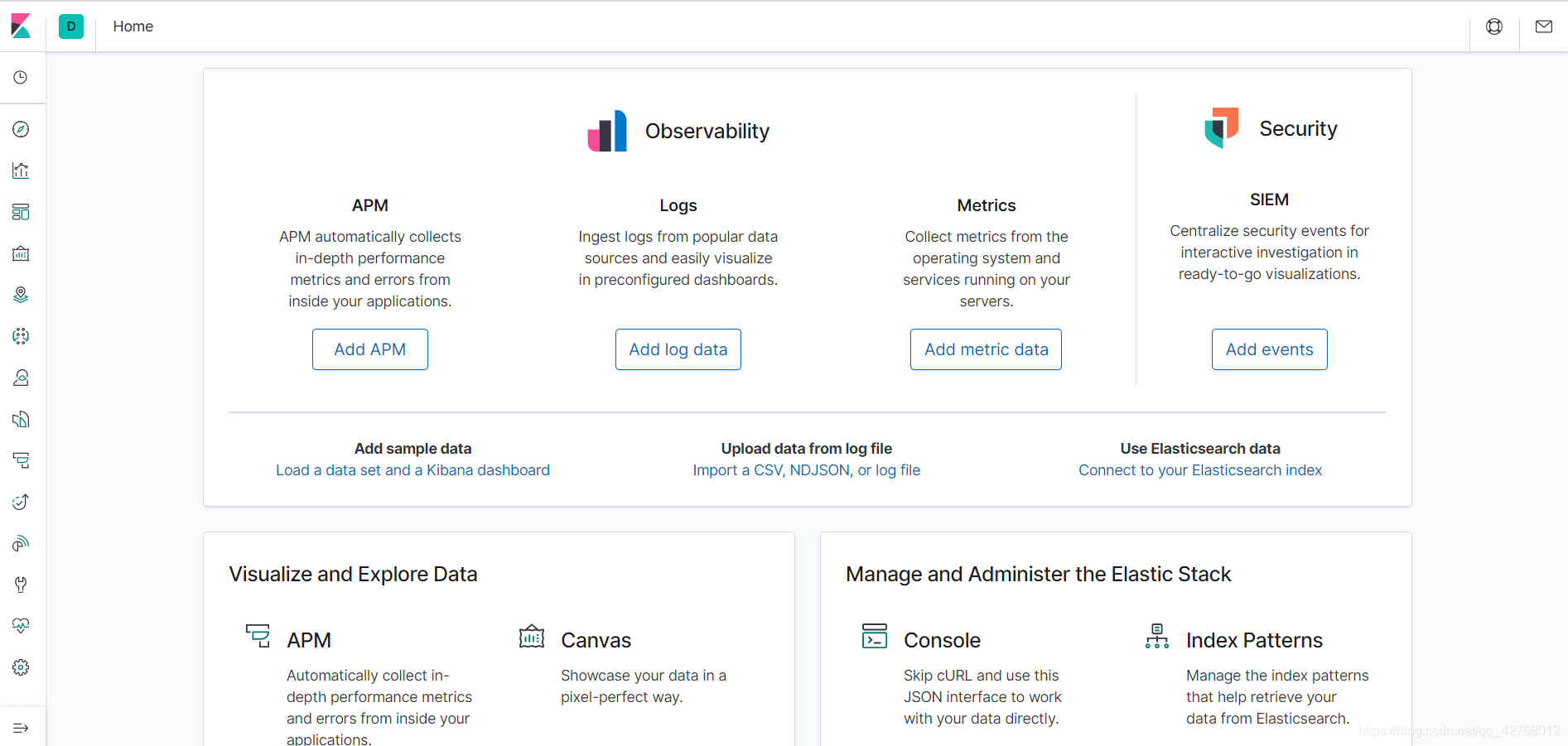Screen dimensions: 1568x746
Task: Open the Console card title
Action: (x=942, y=640)
